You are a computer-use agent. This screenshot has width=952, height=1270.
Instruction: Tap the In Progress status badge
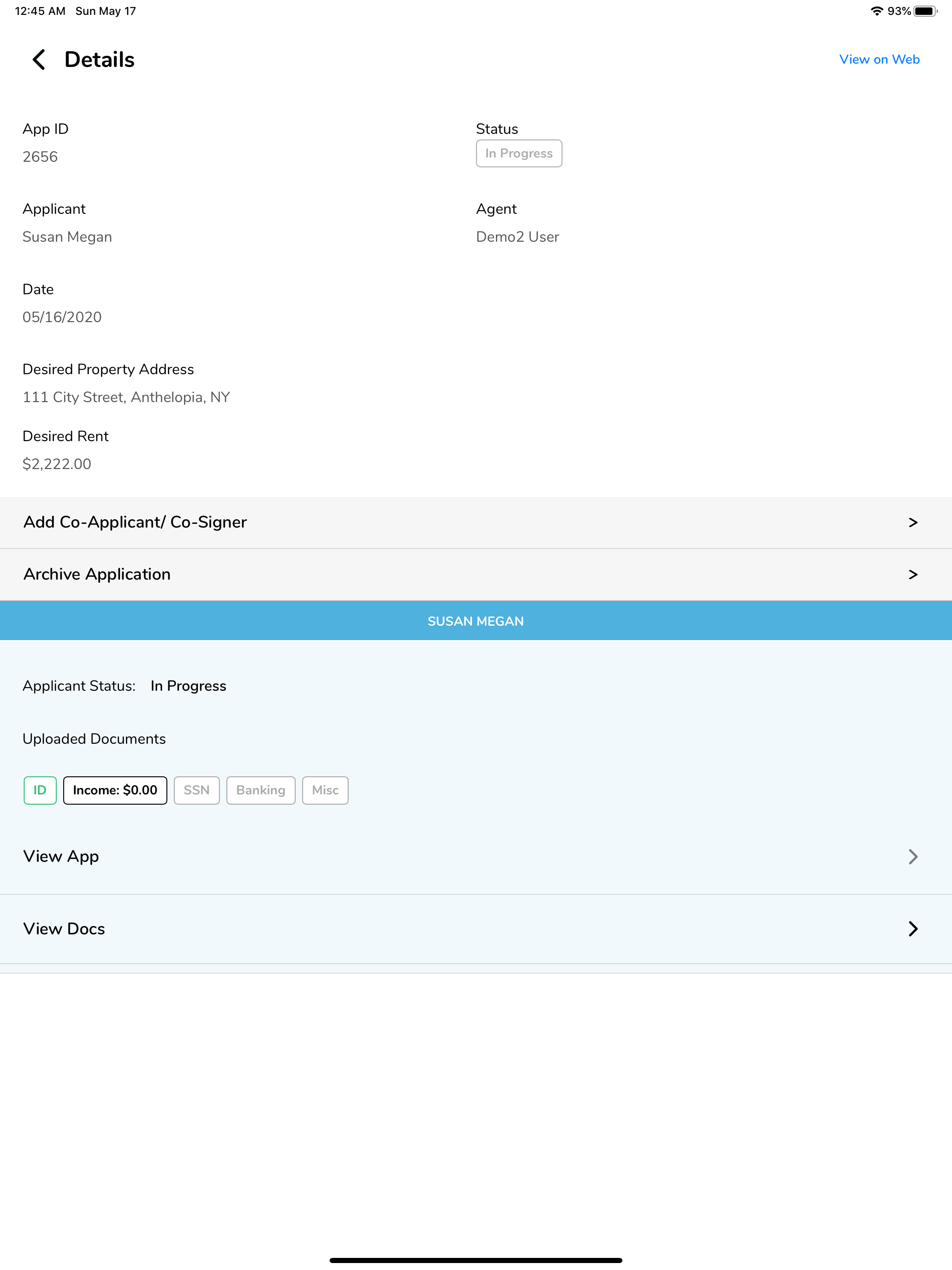pyautogui.click(x=518, y=153)
